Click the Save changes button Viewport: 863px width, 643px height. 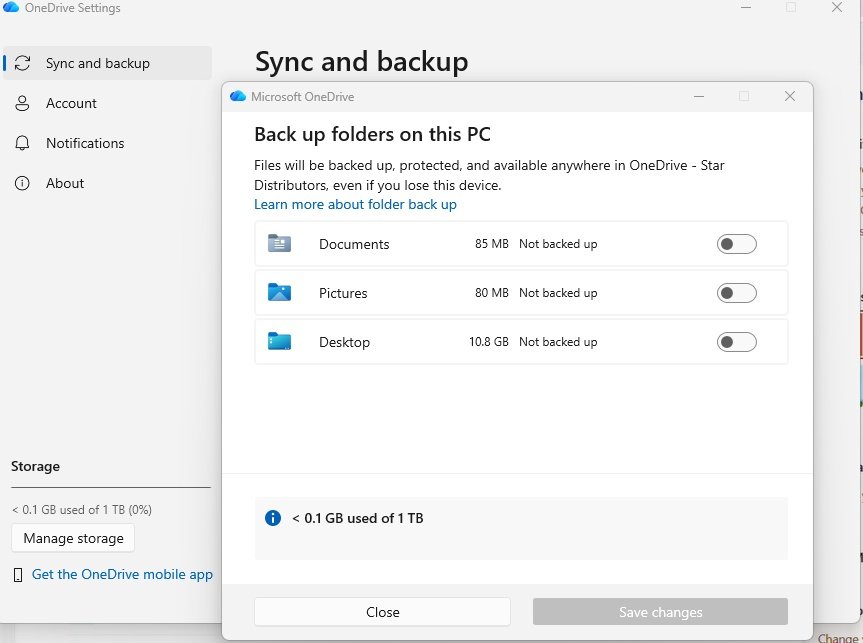(x=660, y=612)
